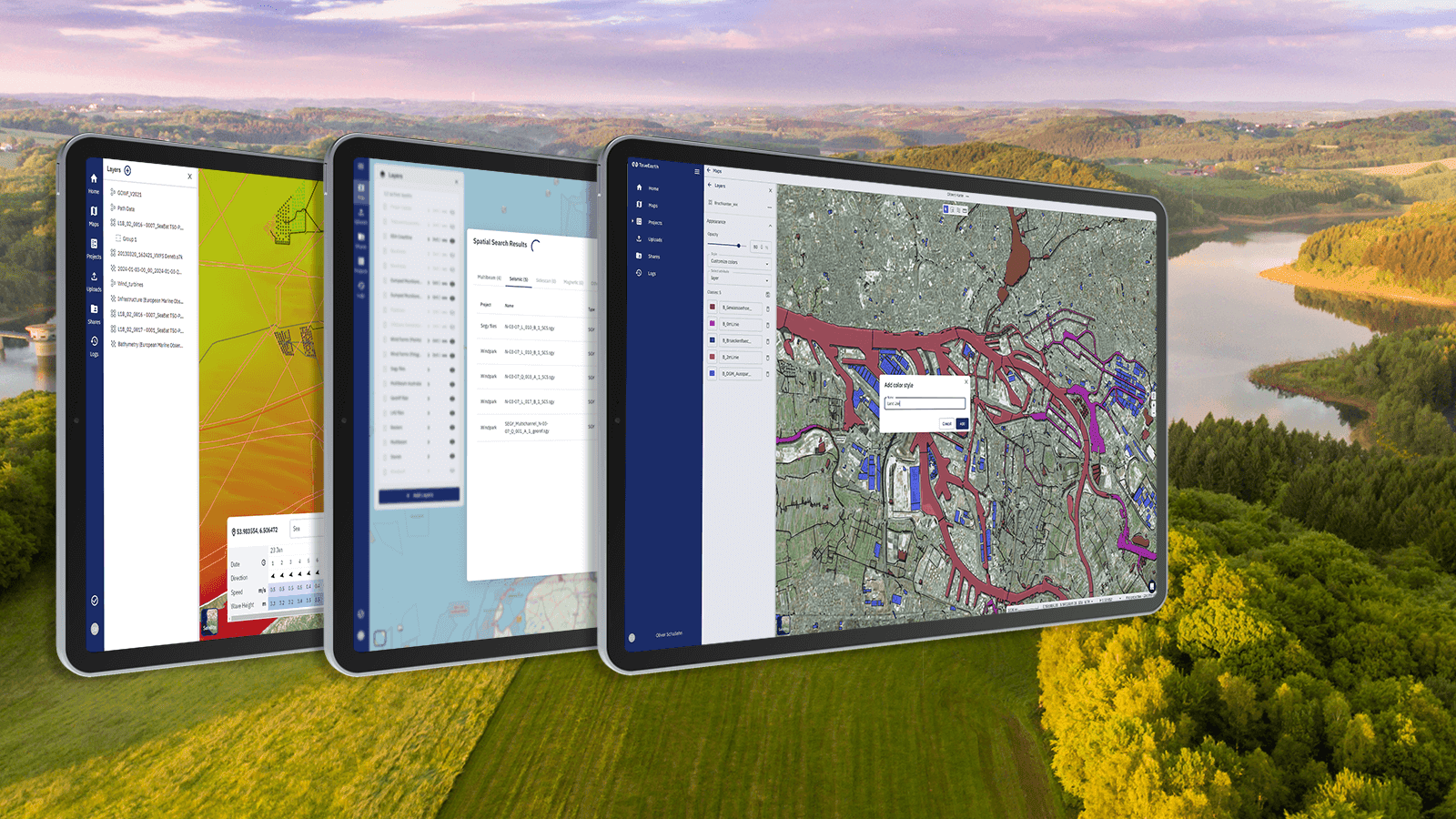Click the color swatch for B_Brueckenflaec class

[712, 340]
